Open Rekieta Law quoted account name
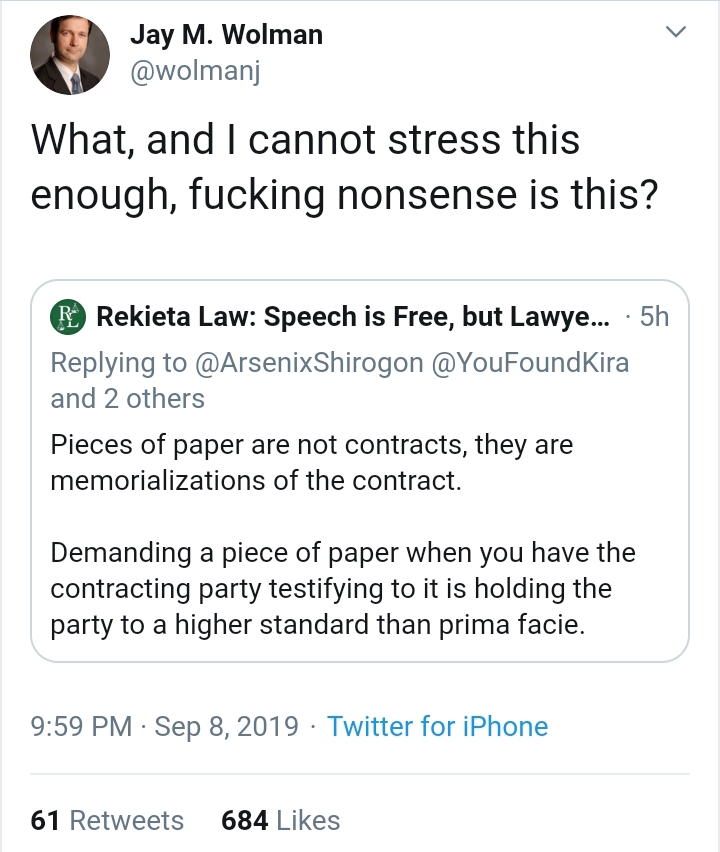Image resolution: width=720 pixels, height=852 pixels. 353,316
